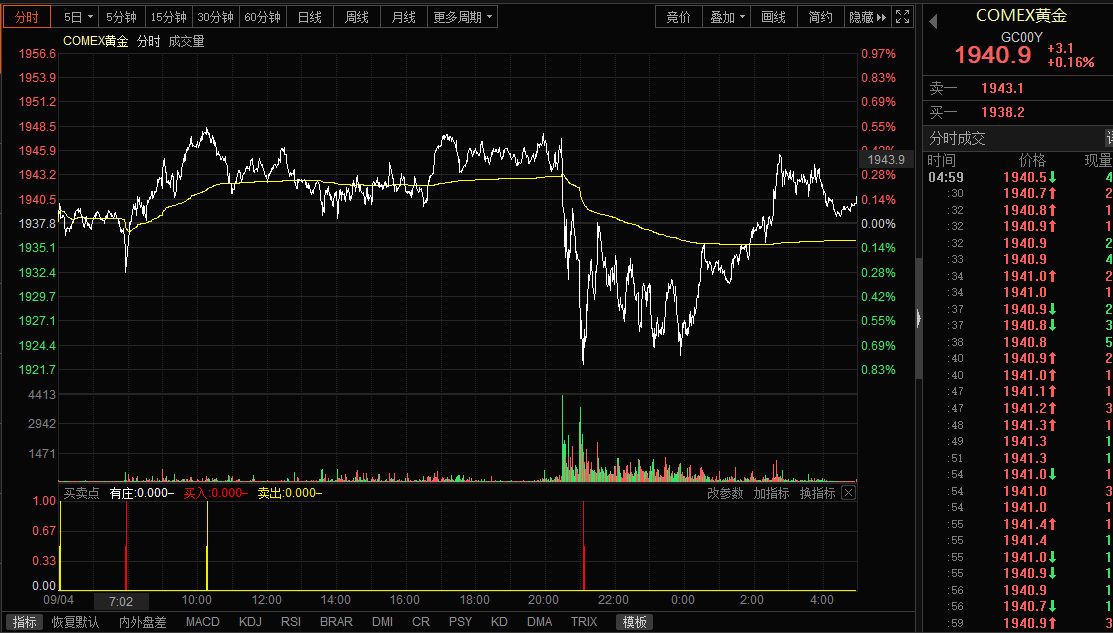Open the 5日 period dropdown

78,17
